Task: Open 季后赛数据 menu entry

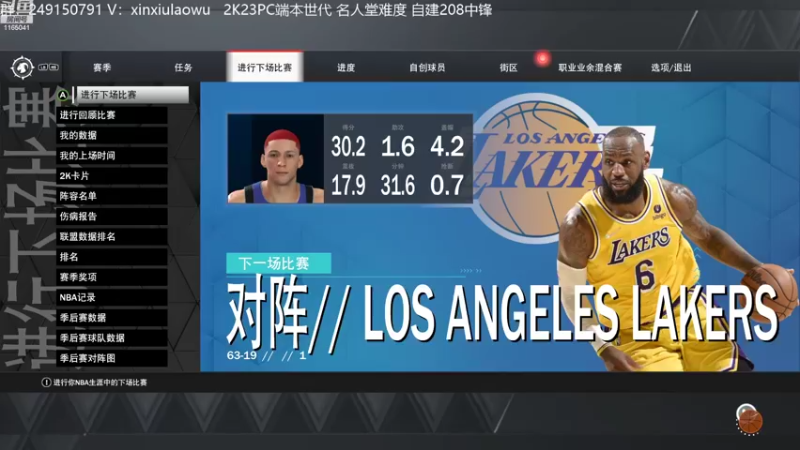Action: (112, 317)
